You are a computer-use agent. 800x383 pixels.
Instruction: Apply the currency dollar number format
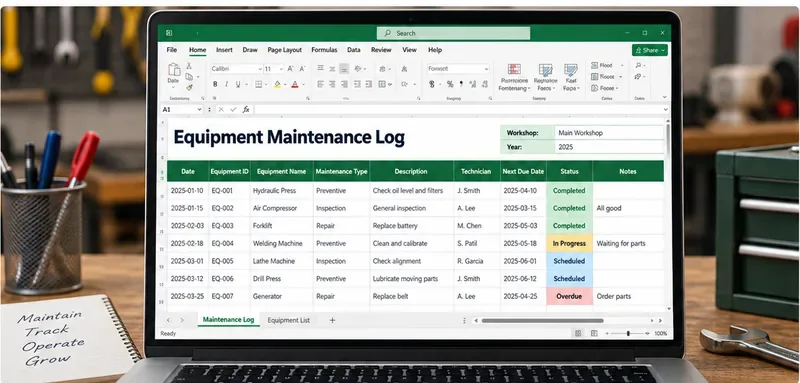click(432, 84)
